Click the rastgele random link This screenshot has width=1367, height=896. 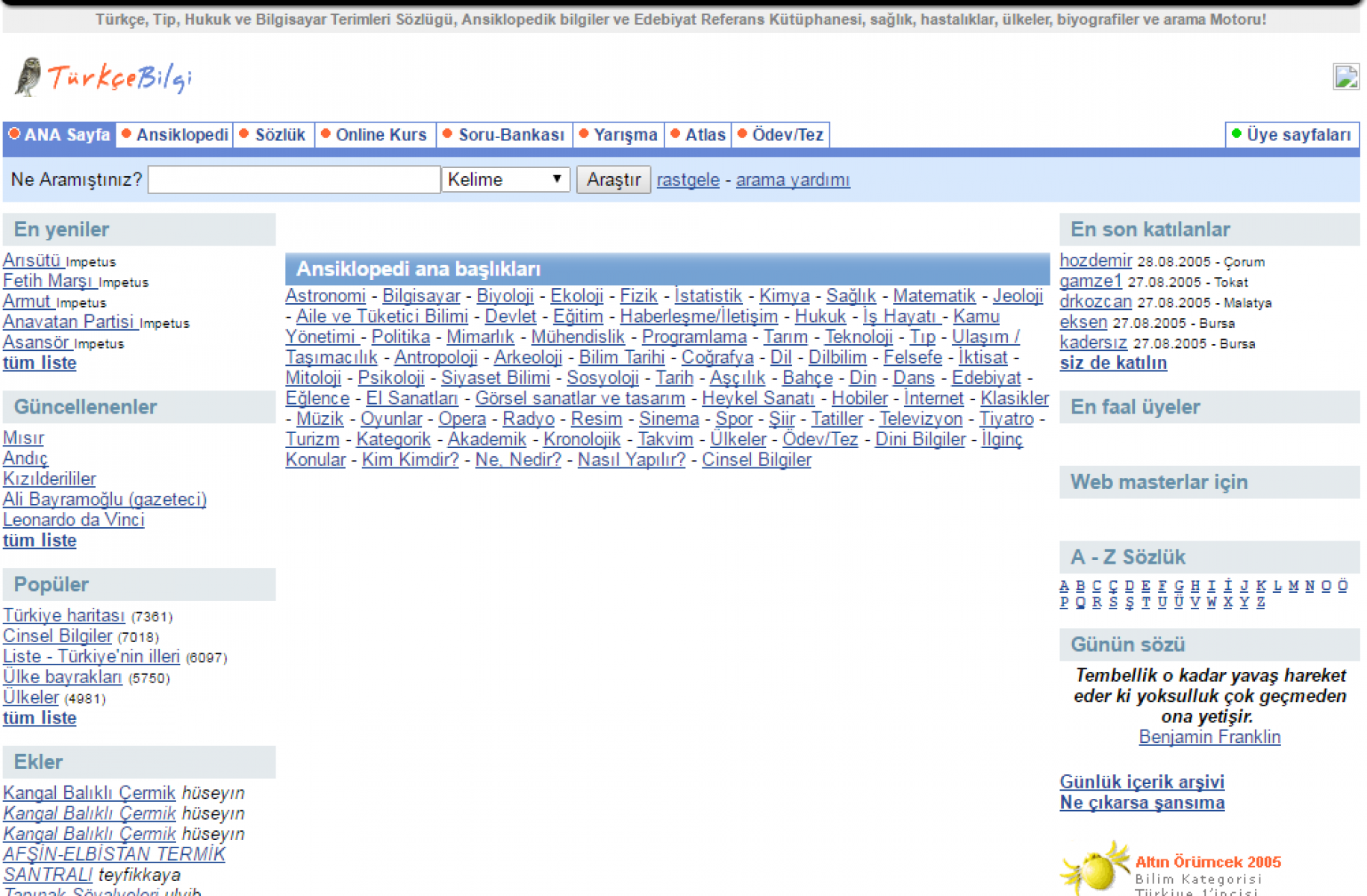click(688, 180)
